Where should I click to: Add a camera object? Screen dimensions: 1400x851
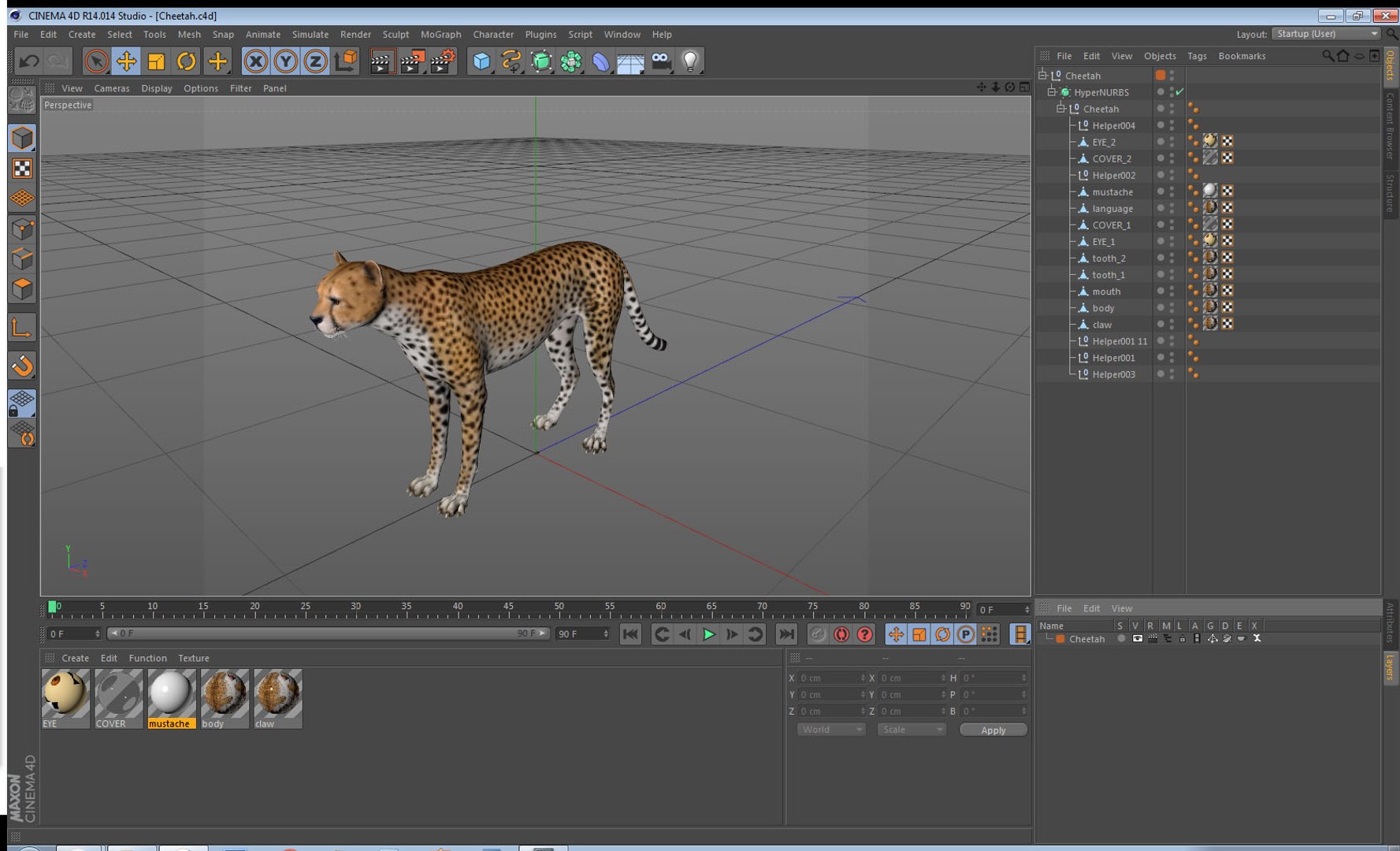tap(661, 61)
